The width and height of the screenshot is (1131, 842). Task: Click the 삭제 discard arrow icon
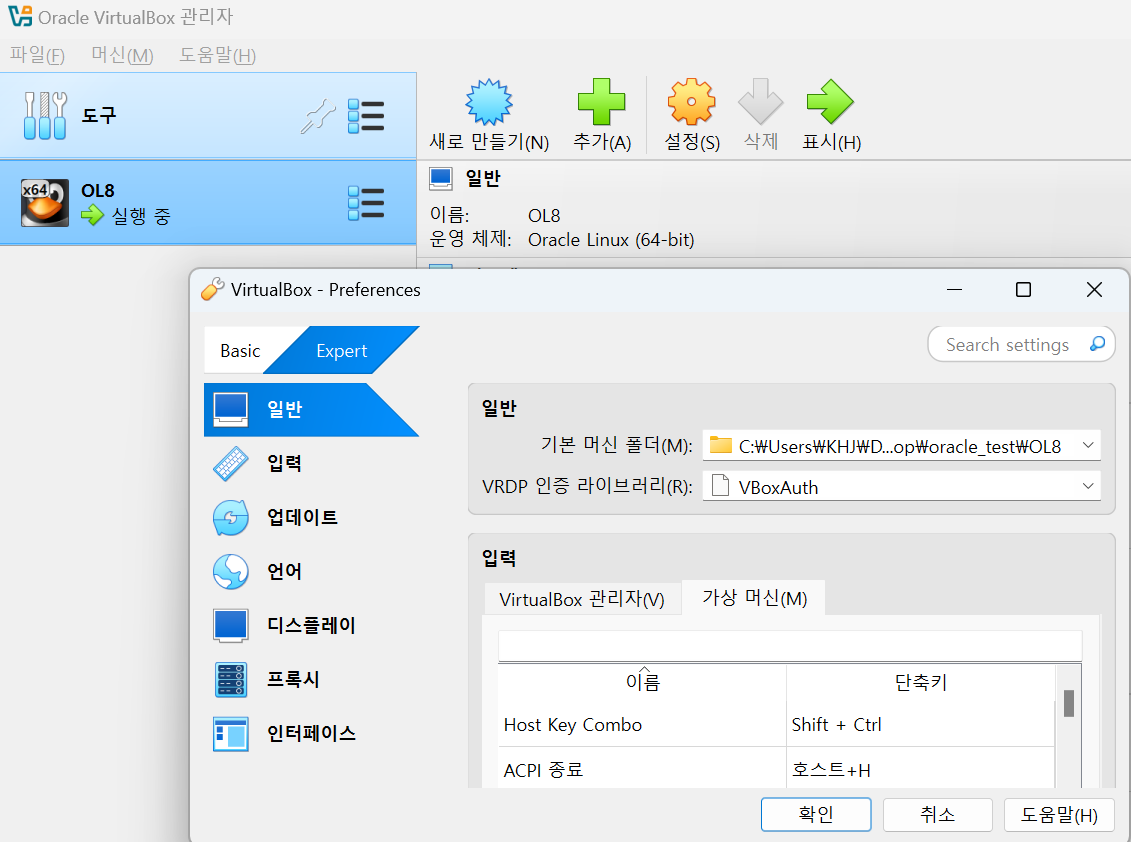pyautogui.click(x=760, y=102)
